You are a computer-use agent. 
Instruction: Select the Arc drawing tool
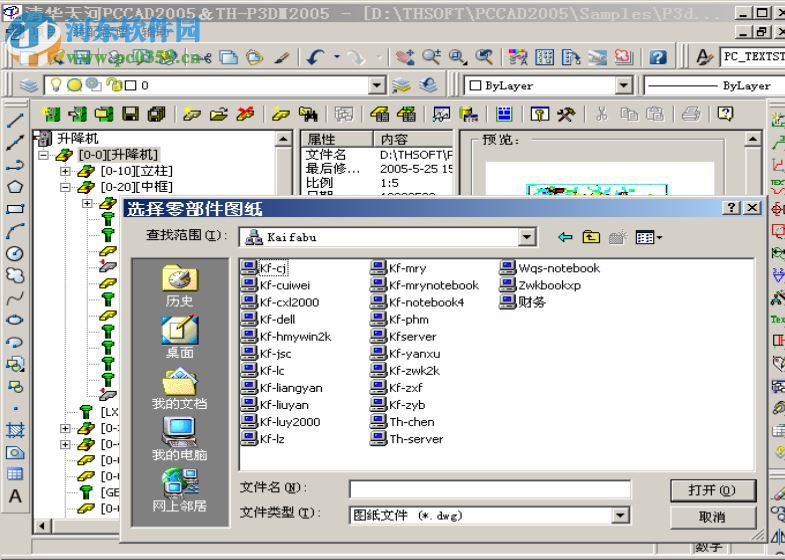point(15,231)
